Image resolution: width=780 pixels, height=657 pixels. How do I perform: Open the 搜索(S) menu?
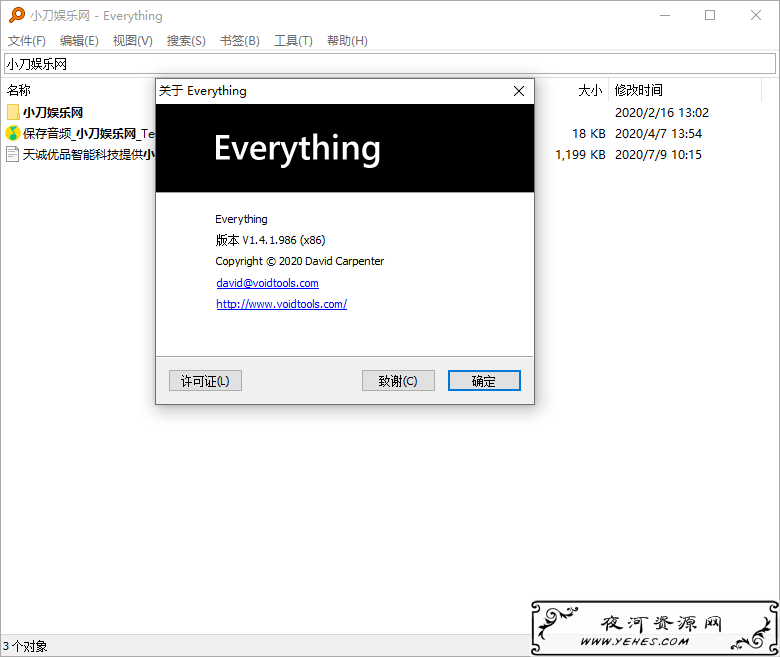(x=186, y=41)
